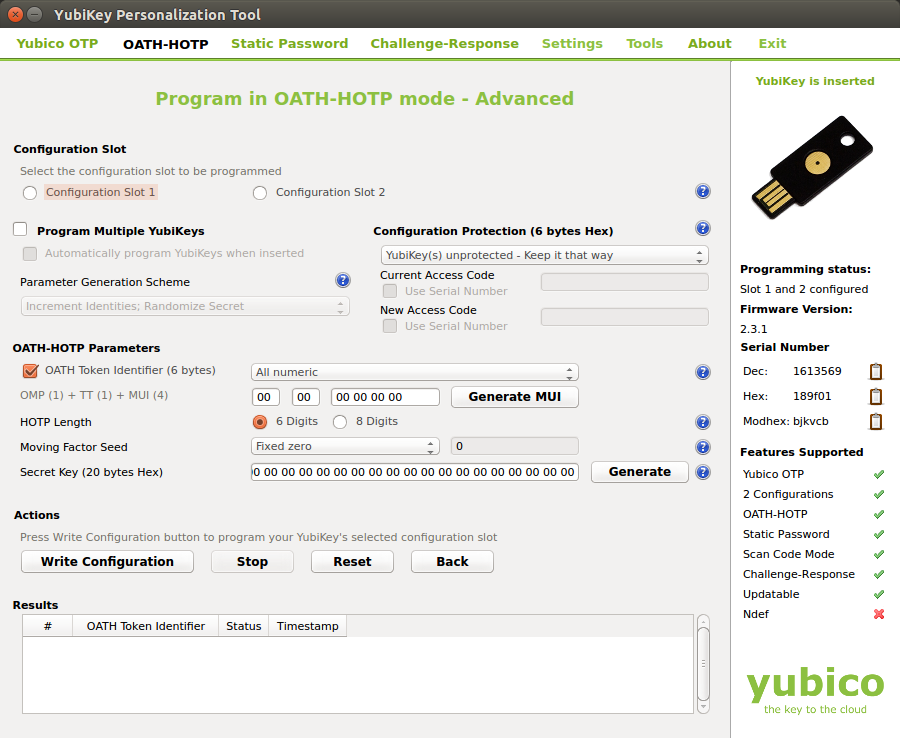Click the MUI field
900x738 pixels.
coord(385,397)
